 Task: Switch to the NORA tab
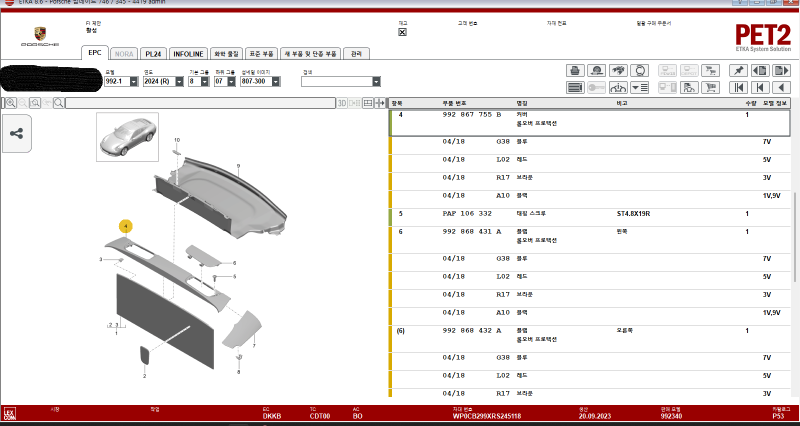[124, 54]
